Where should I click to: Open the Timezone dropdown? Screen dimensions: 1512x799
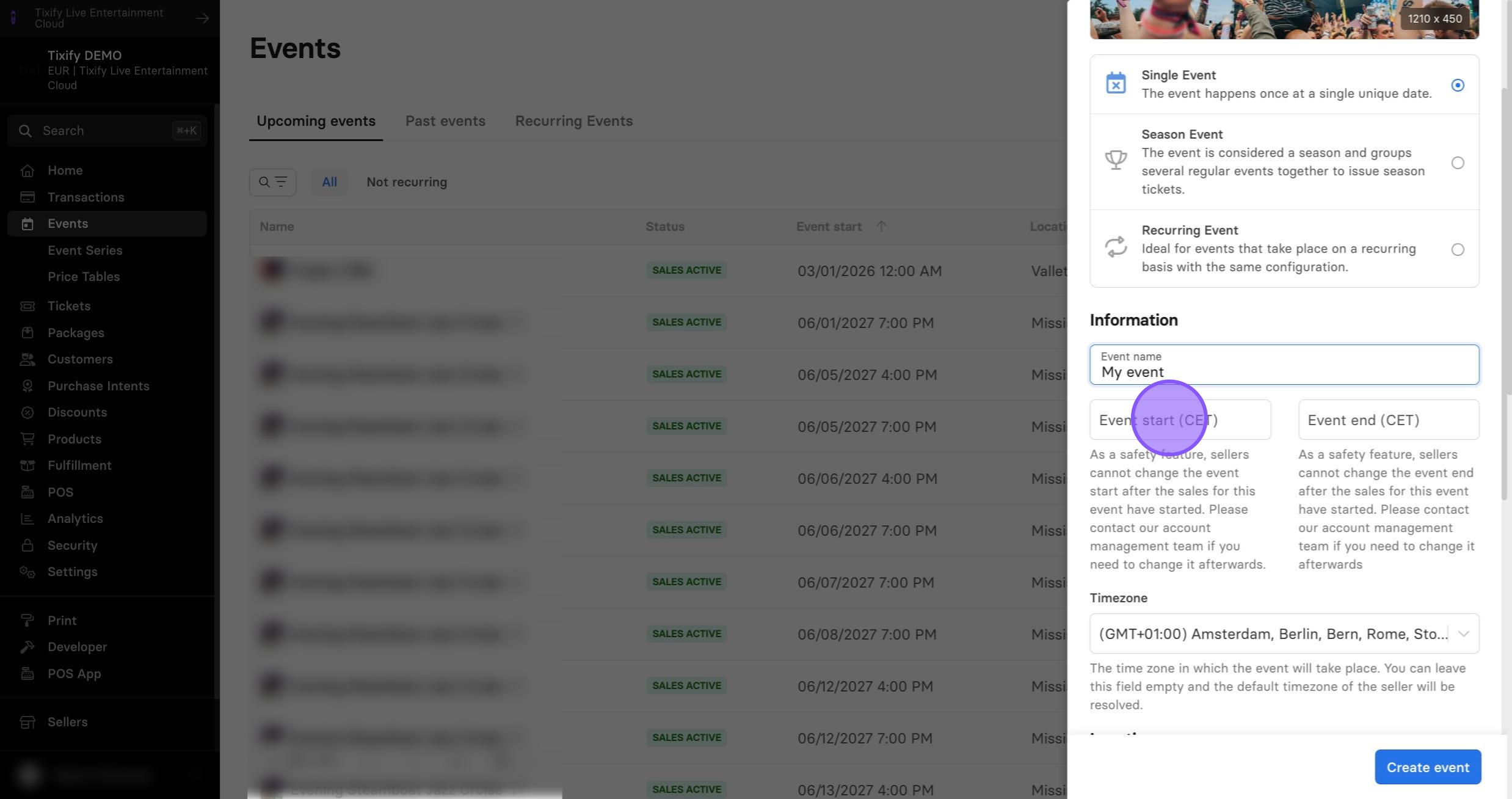click(x=1284, y=633)
